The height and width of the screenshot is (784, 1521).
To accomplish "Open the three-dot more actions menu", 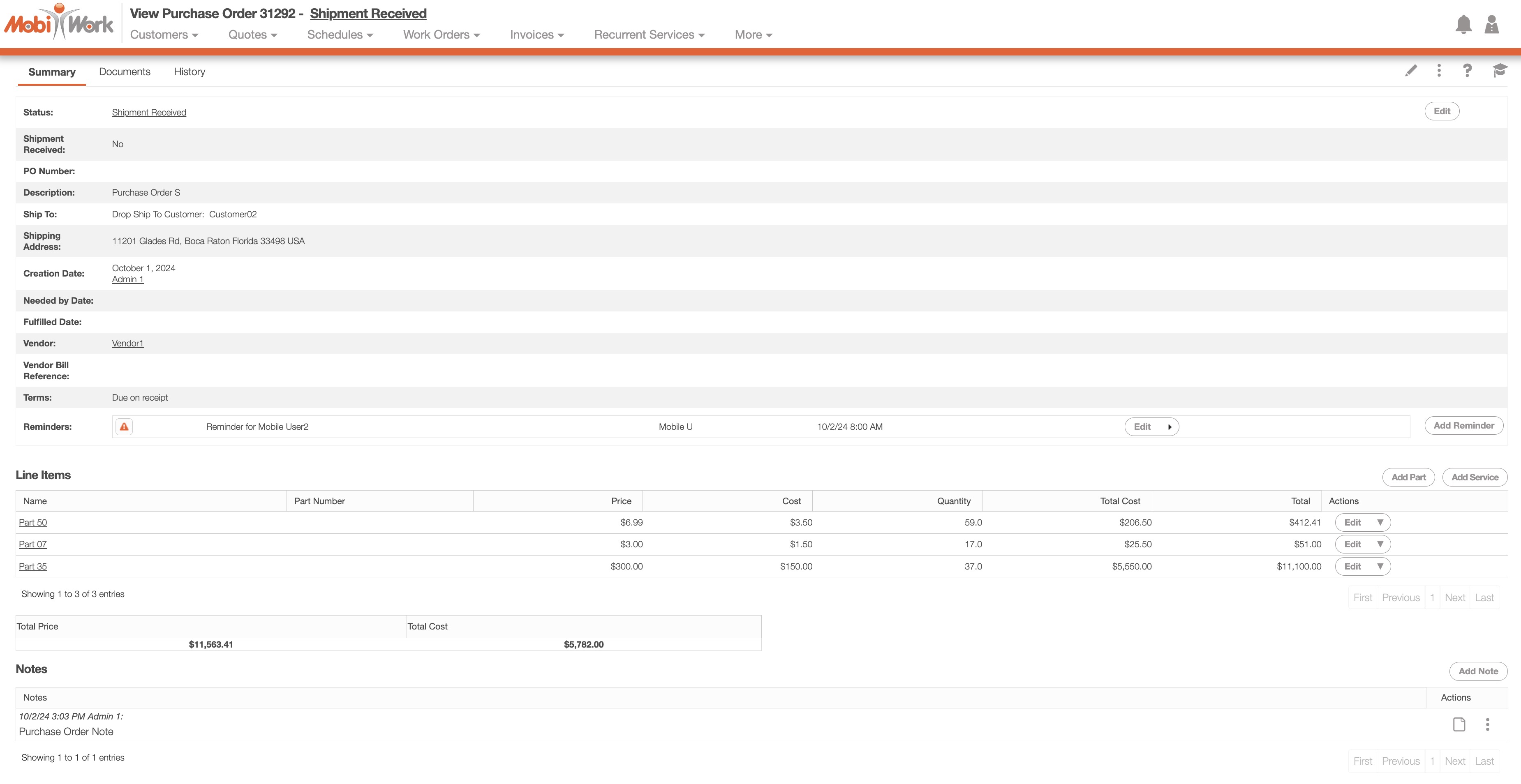I will [1439, 71].
